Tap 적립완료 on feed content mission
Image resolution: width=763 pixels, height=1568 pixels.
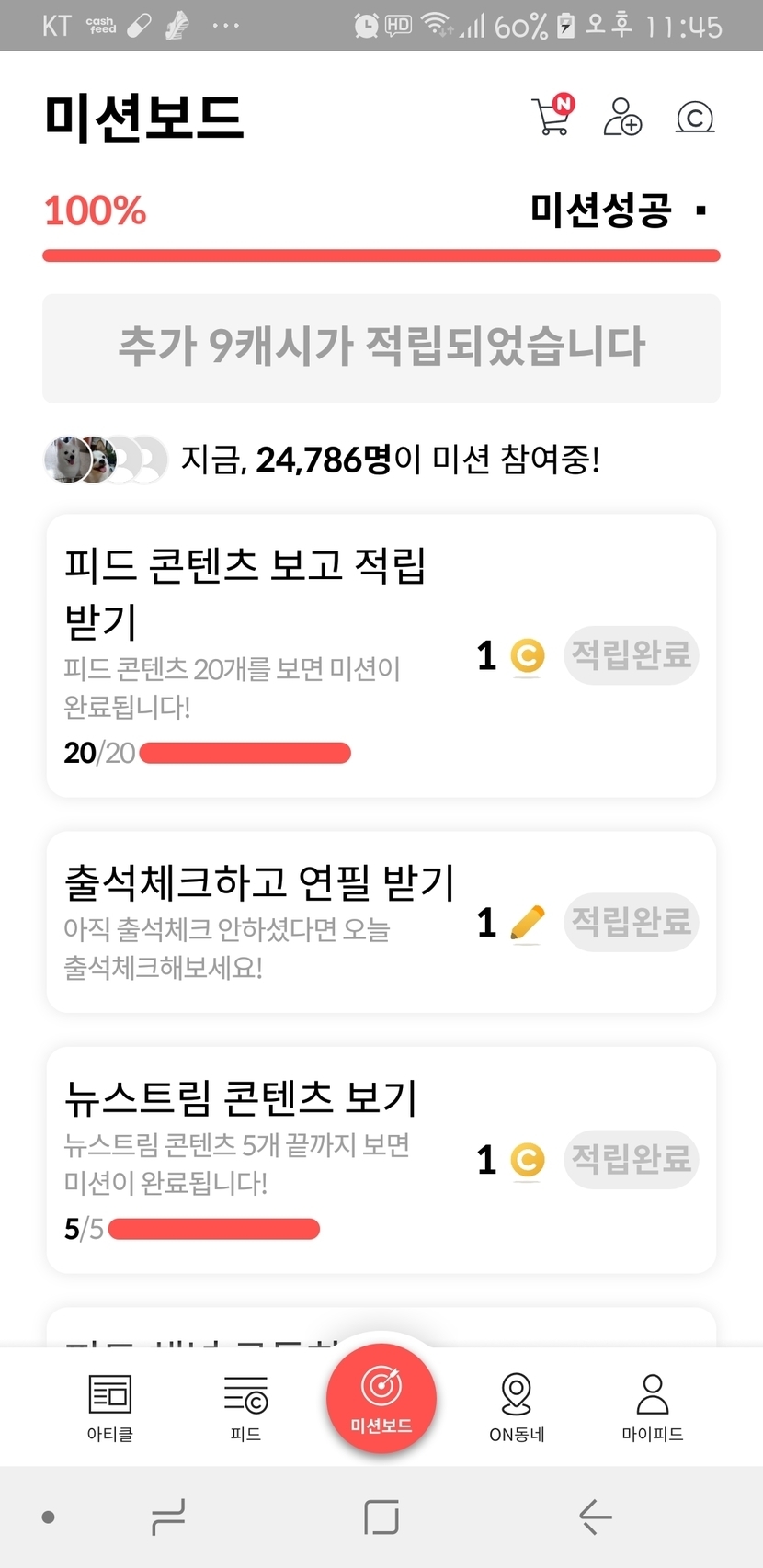pyautogui.click(x=632, y=656)
